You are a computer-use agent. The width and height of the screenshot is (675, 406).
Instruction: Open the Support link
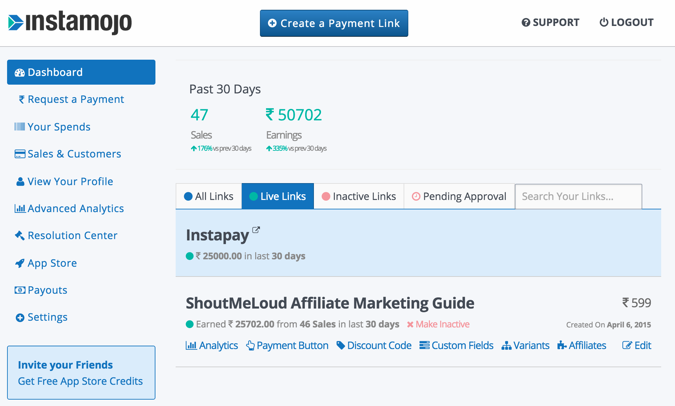click(550, 22)
